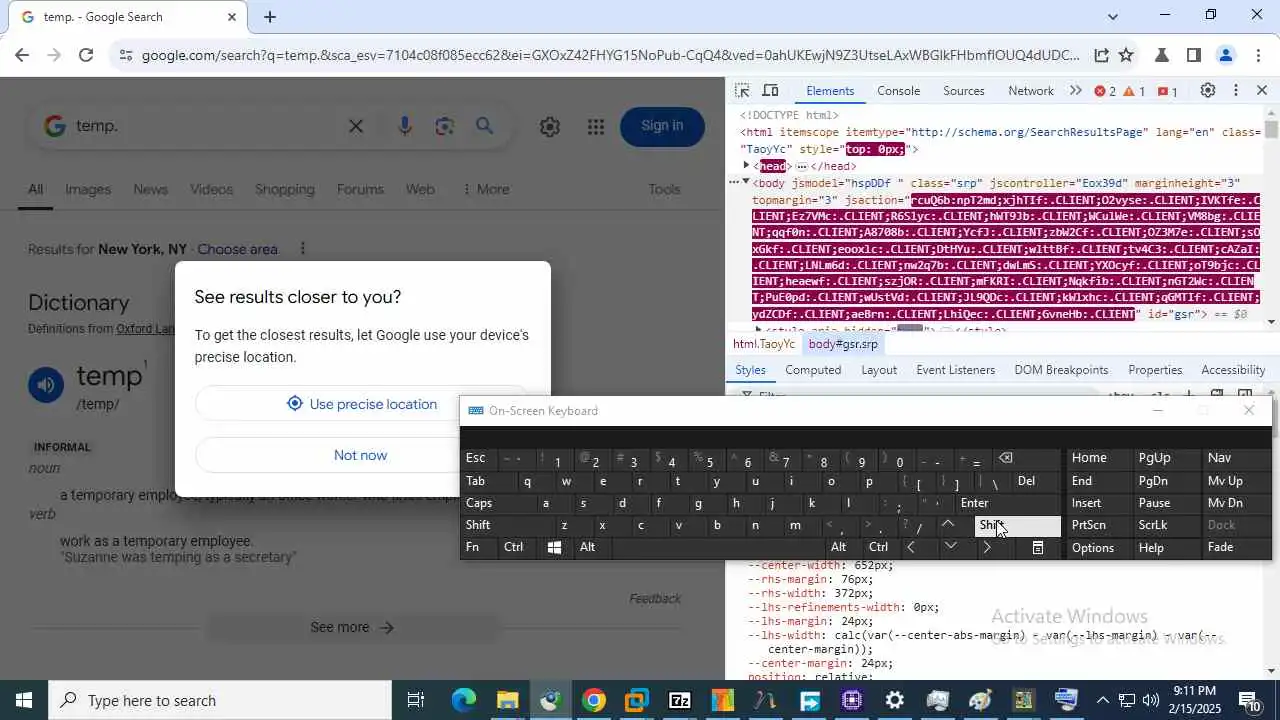Select html.TaoyYc breadcrumb
Image resolution: width=1280 pixels, height=720 pixels.
click(764, 344)
